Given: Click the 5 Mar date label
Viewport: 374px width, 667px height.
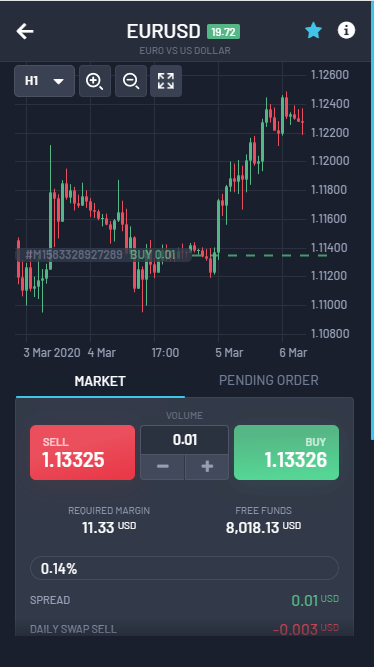Looking at the screenshot, I should (229, 353).
